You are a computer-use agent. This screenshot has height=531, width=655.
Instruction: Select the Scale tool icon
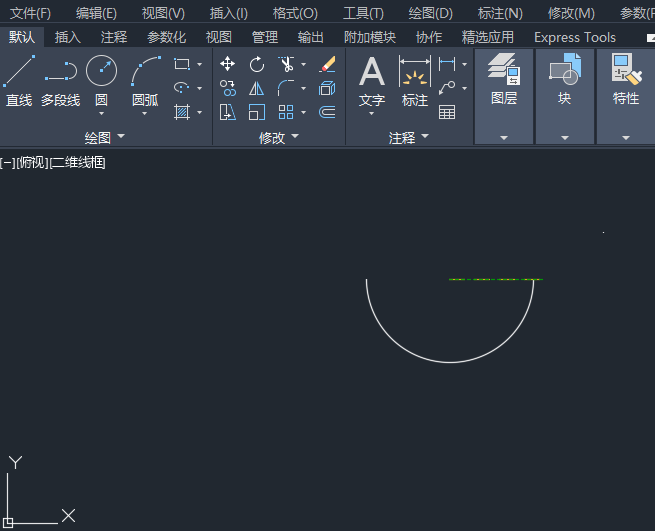[x=256, y=112]
